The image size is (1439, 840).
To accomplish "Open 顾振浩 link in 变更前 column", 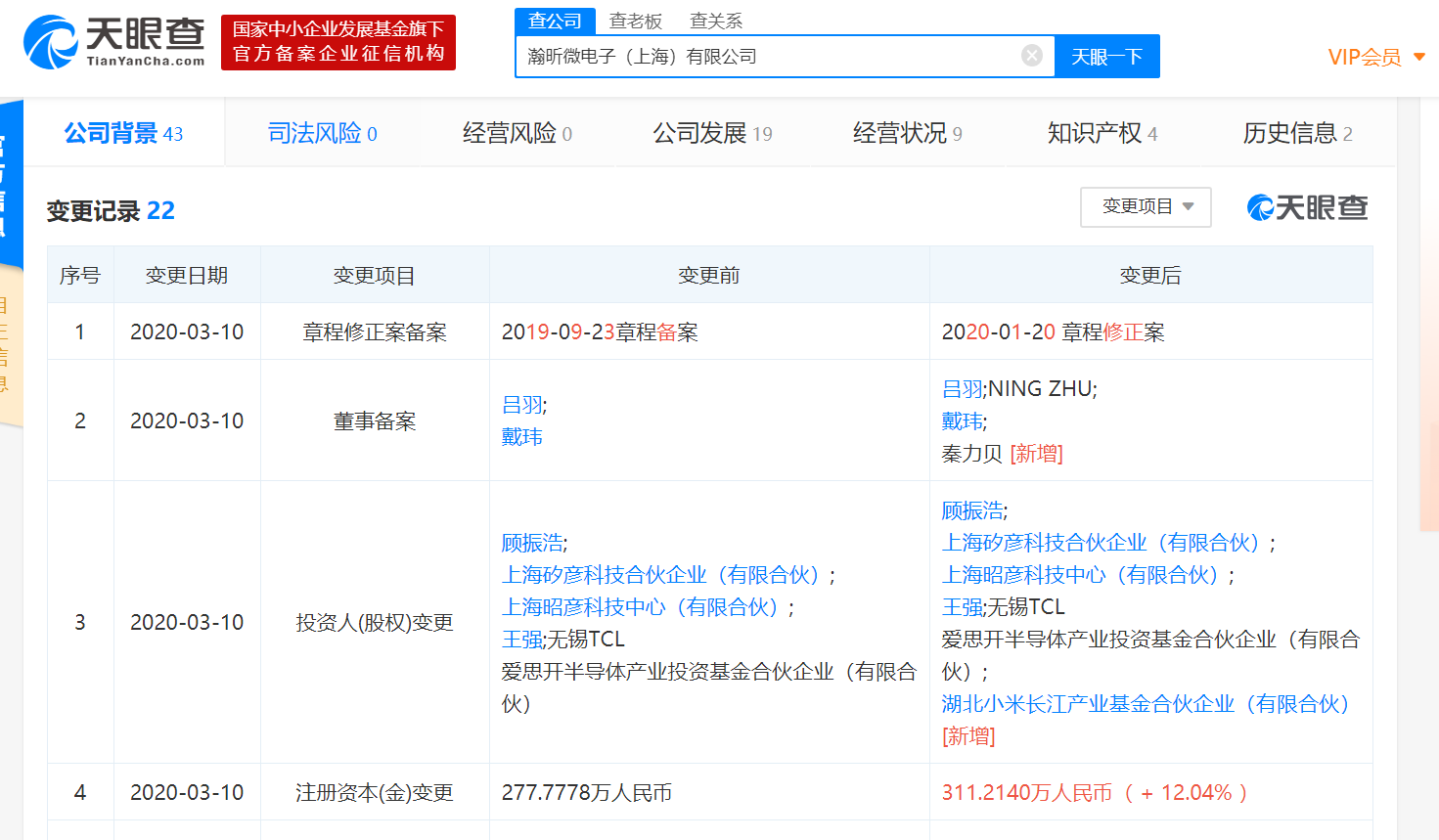I will pos(532,543).
